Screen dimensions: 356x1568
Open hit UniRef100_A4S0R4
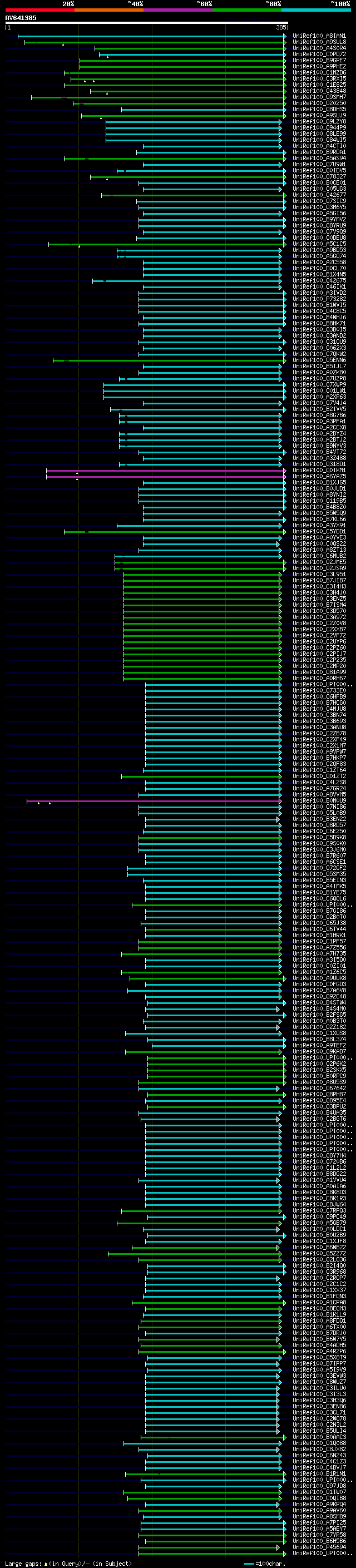click(x=319, y=48)
